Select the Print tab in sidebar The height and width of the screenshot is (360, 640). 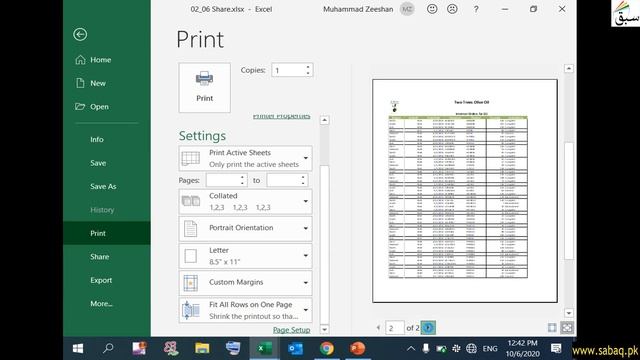[107, 233]
